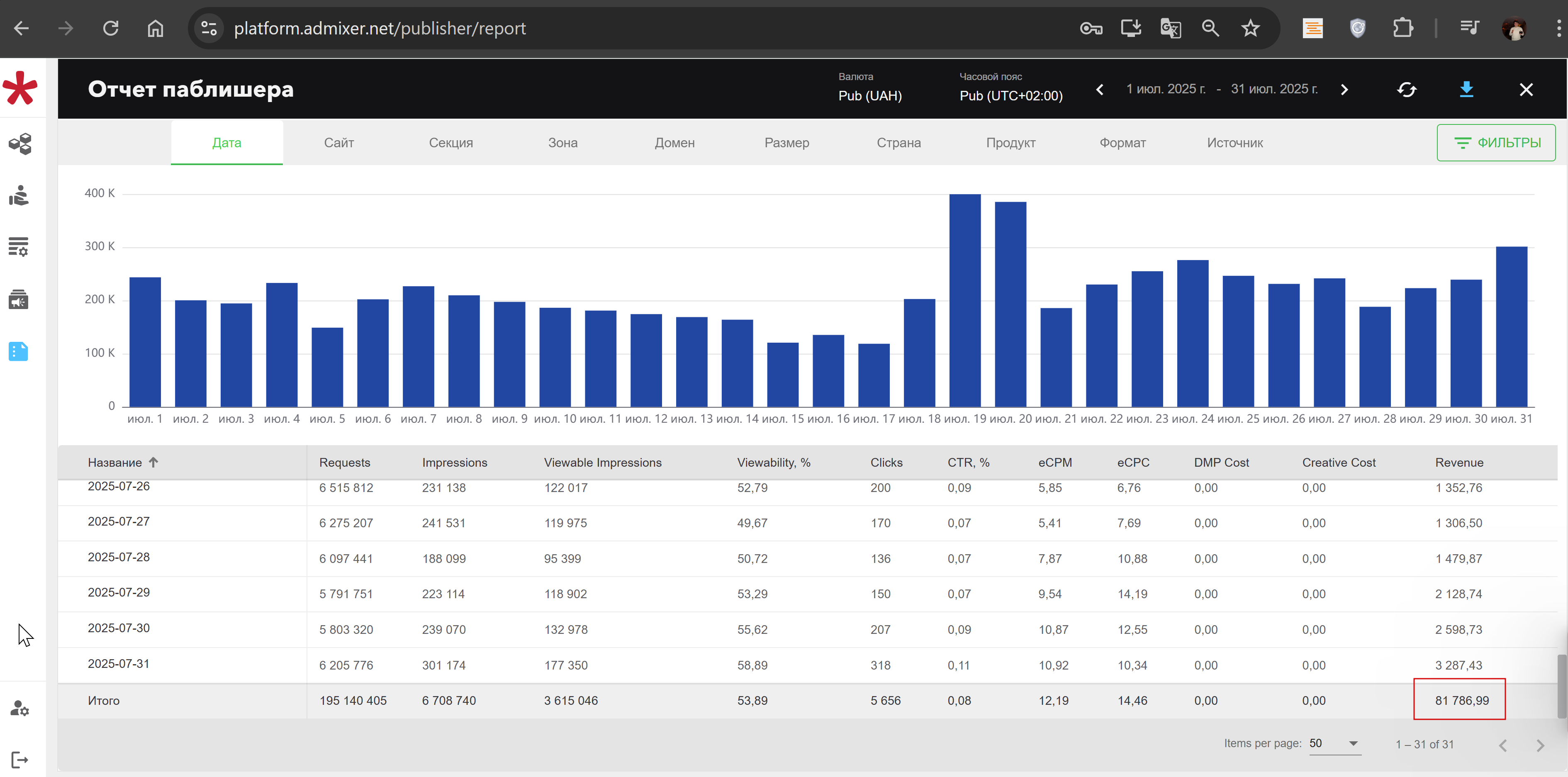Image resolution: width=1568 pixels, height=777 pixels.
Task: Reload the page with the refresh icon
Action: [x=110, y=28]
